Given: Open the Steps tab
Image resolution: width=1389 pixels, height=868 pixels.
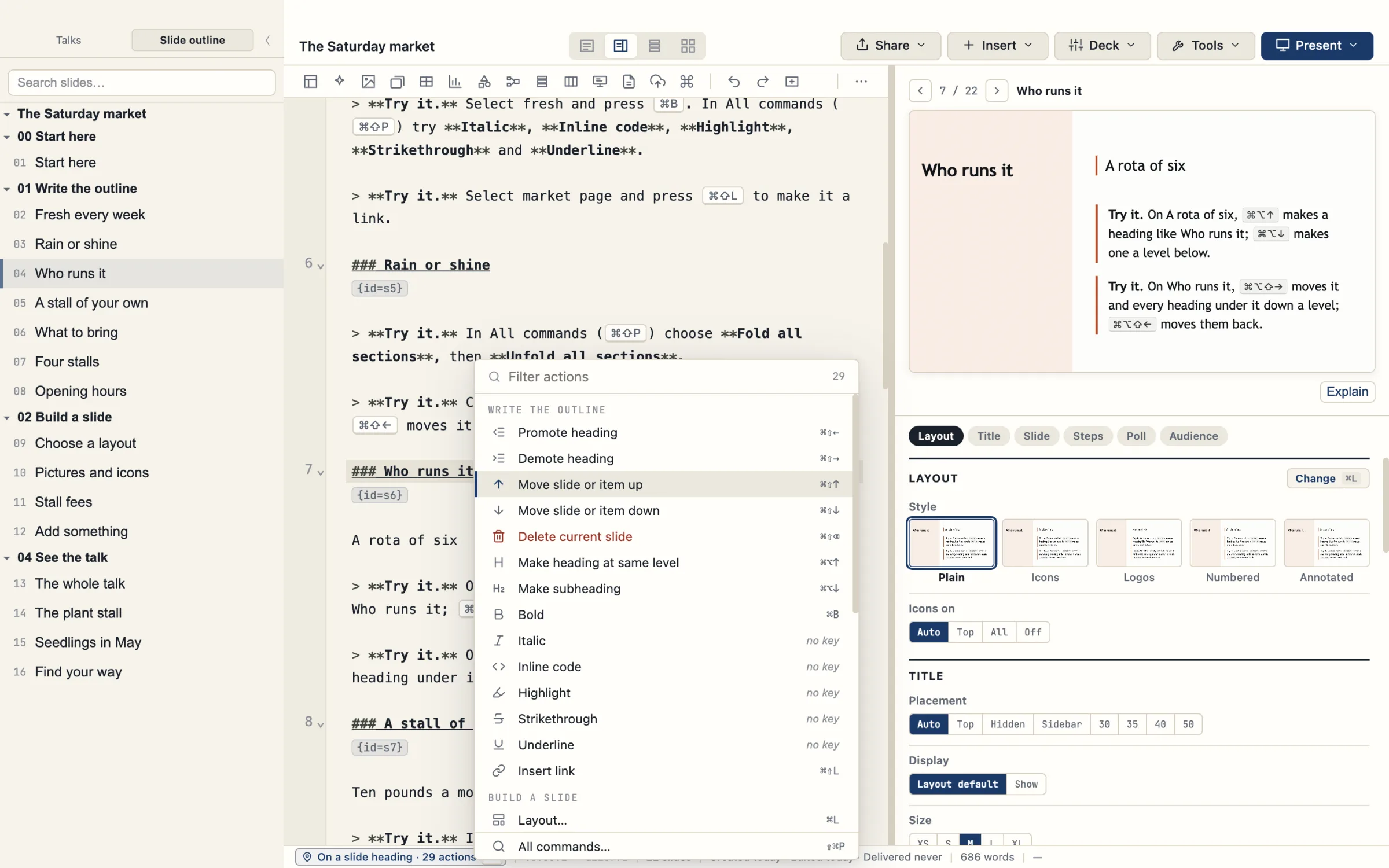Looking at the screenshot, I should point(1087,436).
